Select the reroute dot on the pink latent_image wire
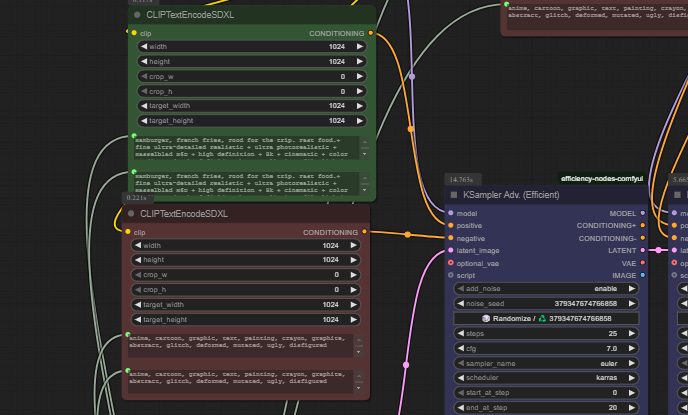The height and width of the screenshot is (415, 688). coord(406,365)
